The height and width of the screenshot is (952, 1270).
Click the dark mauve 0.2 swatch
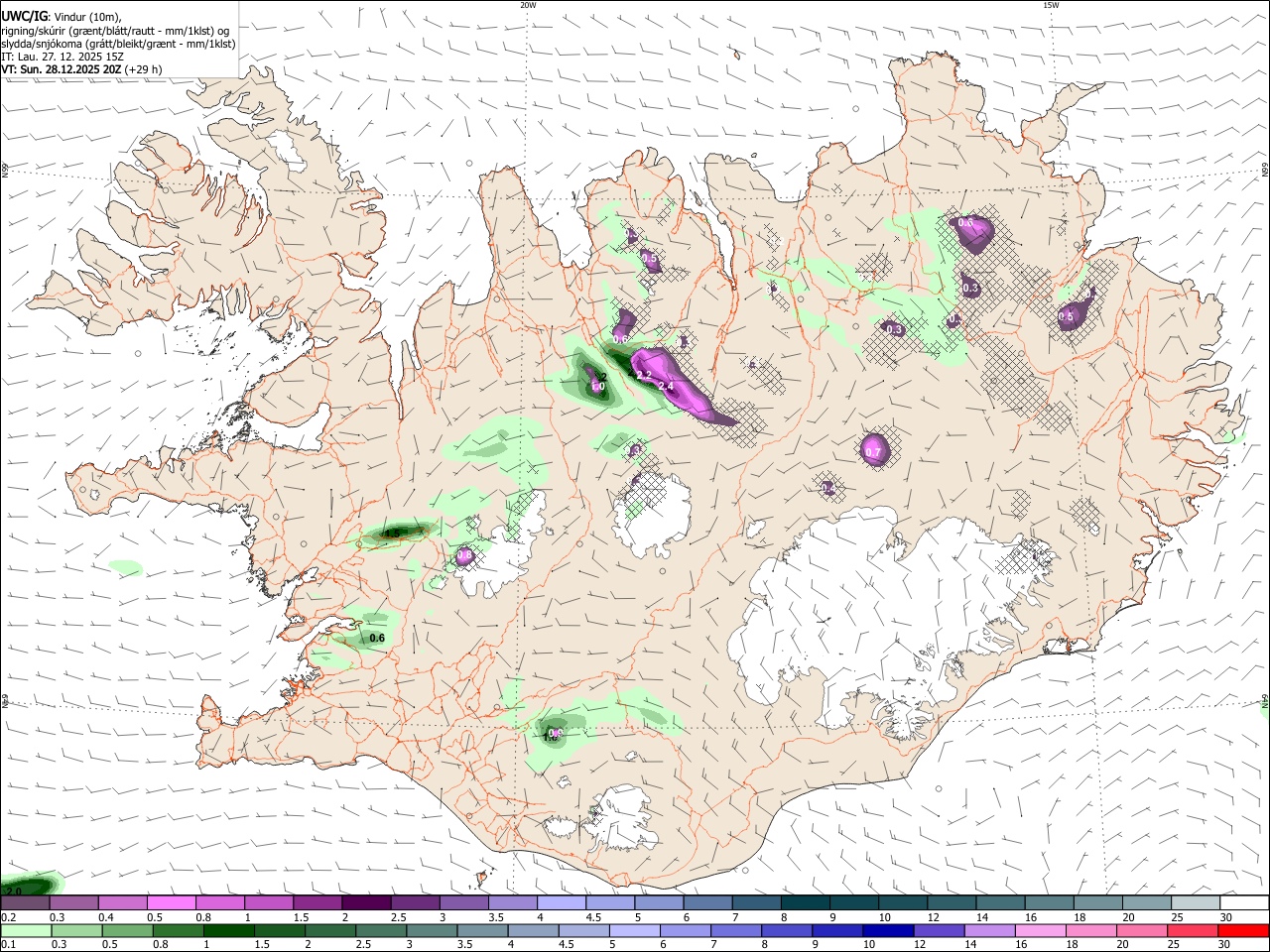click(25, 903)
